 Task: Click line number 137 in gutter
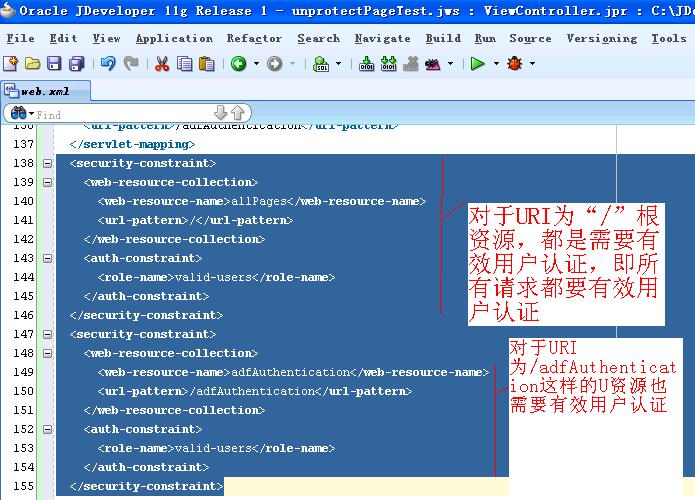(x=23, y=144)
